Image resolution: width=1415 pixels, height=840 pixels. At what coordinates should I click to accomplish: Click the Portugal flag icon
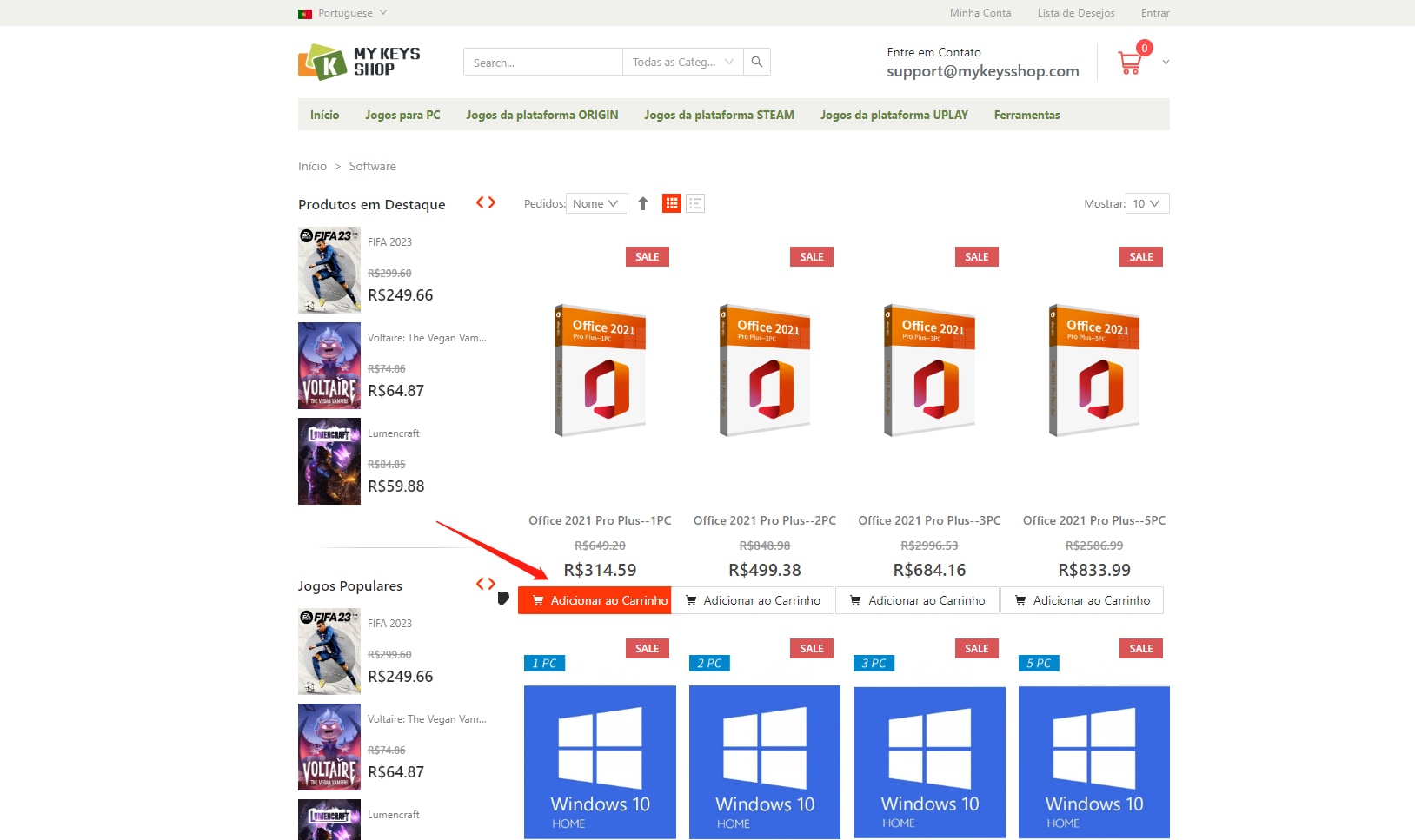click(305, 13)
